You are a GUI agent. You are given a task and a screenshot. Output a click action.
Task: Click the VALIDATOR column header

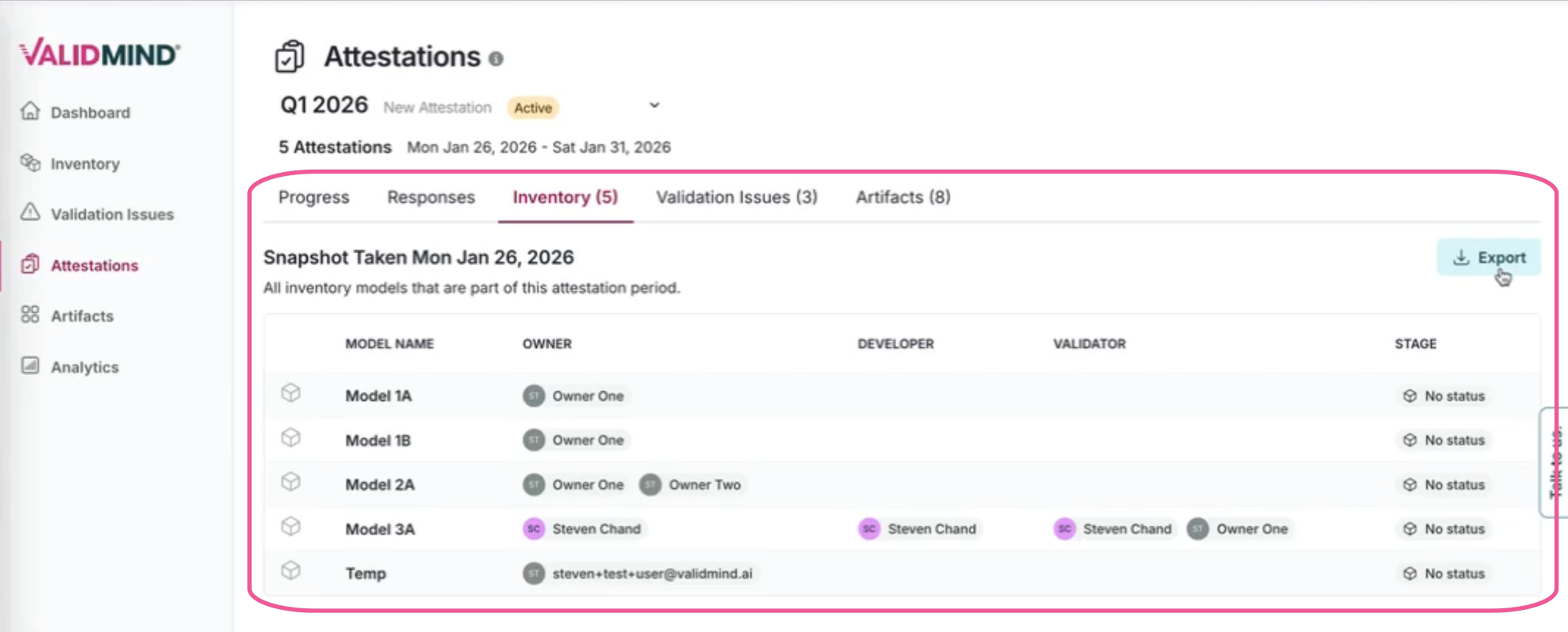(1090, 344)
